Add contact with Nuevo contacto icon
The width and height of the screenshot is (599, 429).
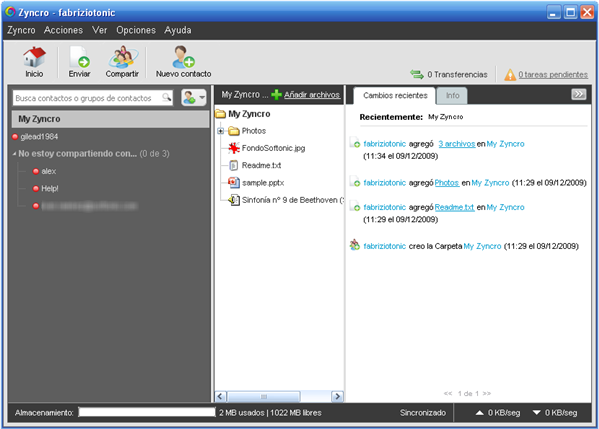pyautogui.click(x=183, y=57)
